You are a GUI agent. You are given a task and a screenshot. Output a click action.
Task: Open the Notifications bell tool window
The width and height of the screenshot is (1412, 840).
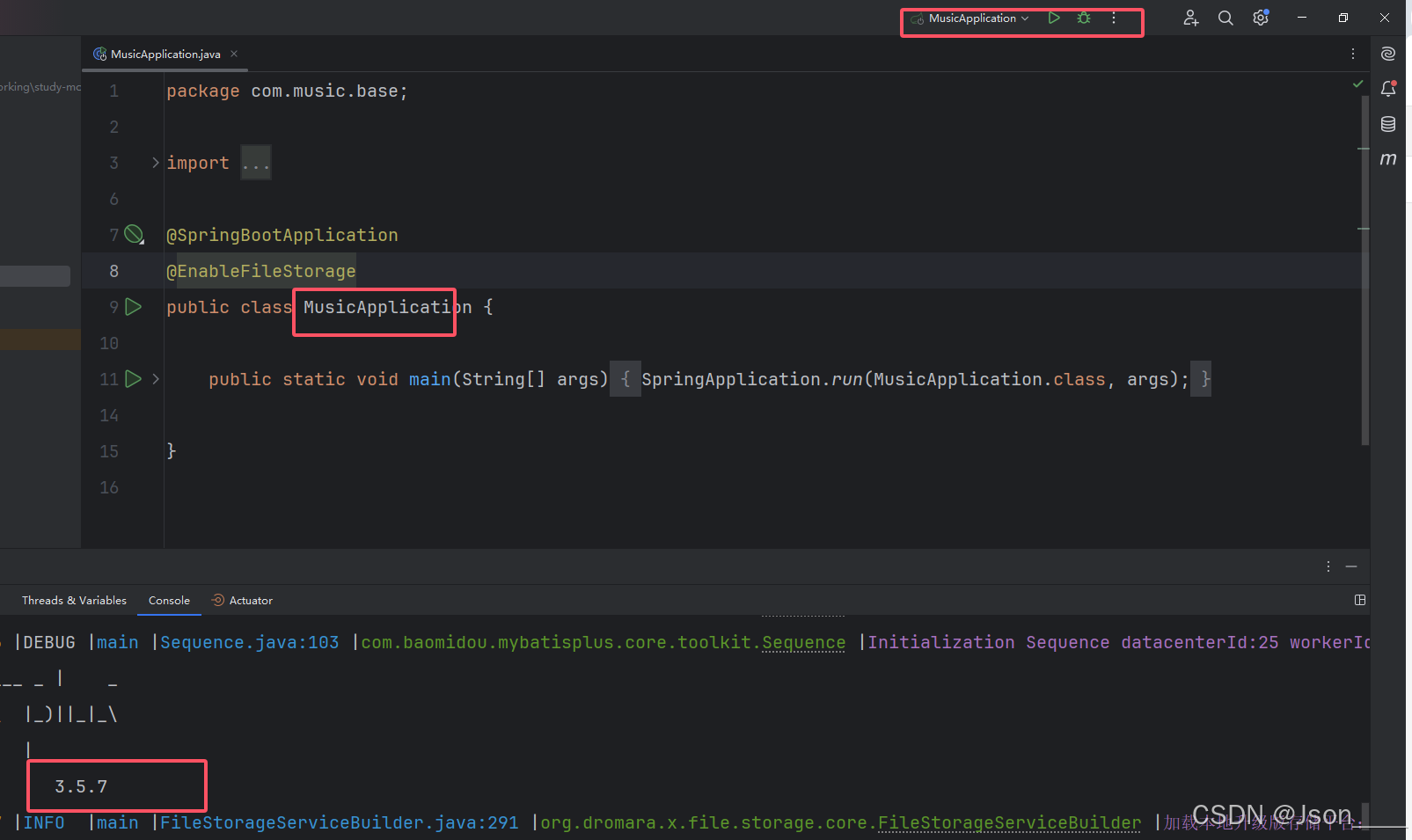(1388, 89)
